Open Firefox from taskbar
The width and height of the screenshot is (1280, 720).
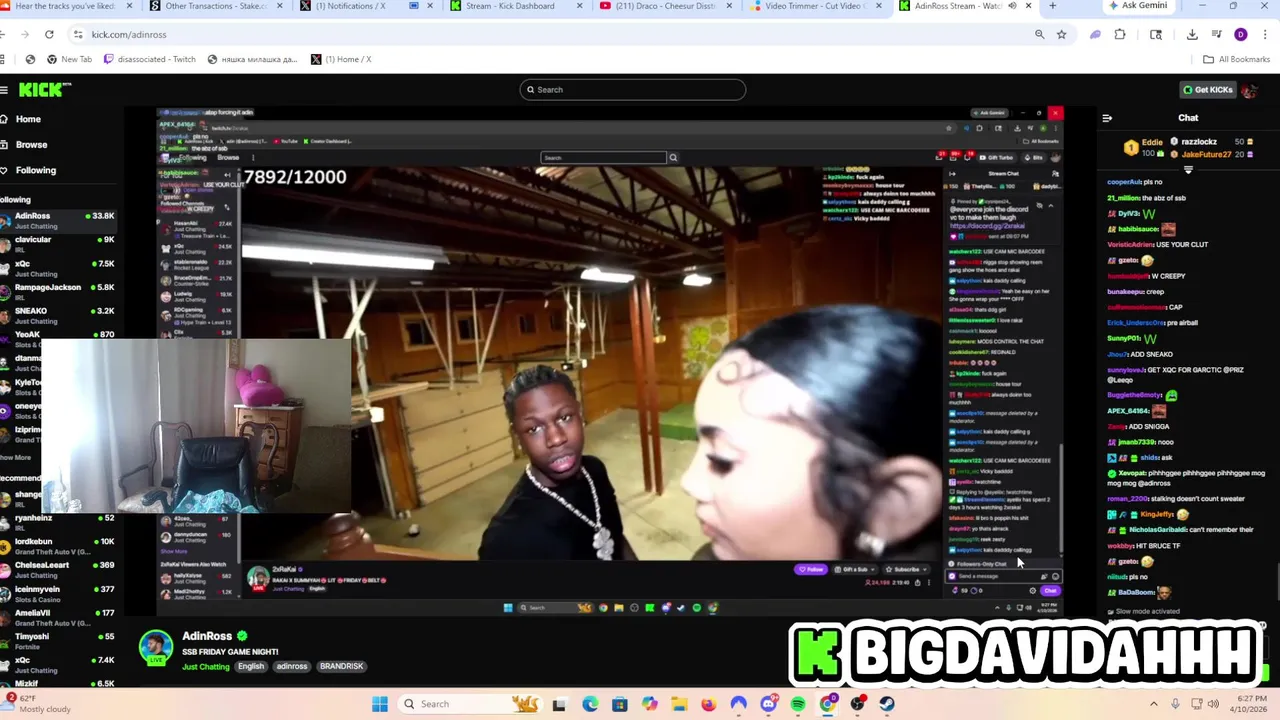709,704
